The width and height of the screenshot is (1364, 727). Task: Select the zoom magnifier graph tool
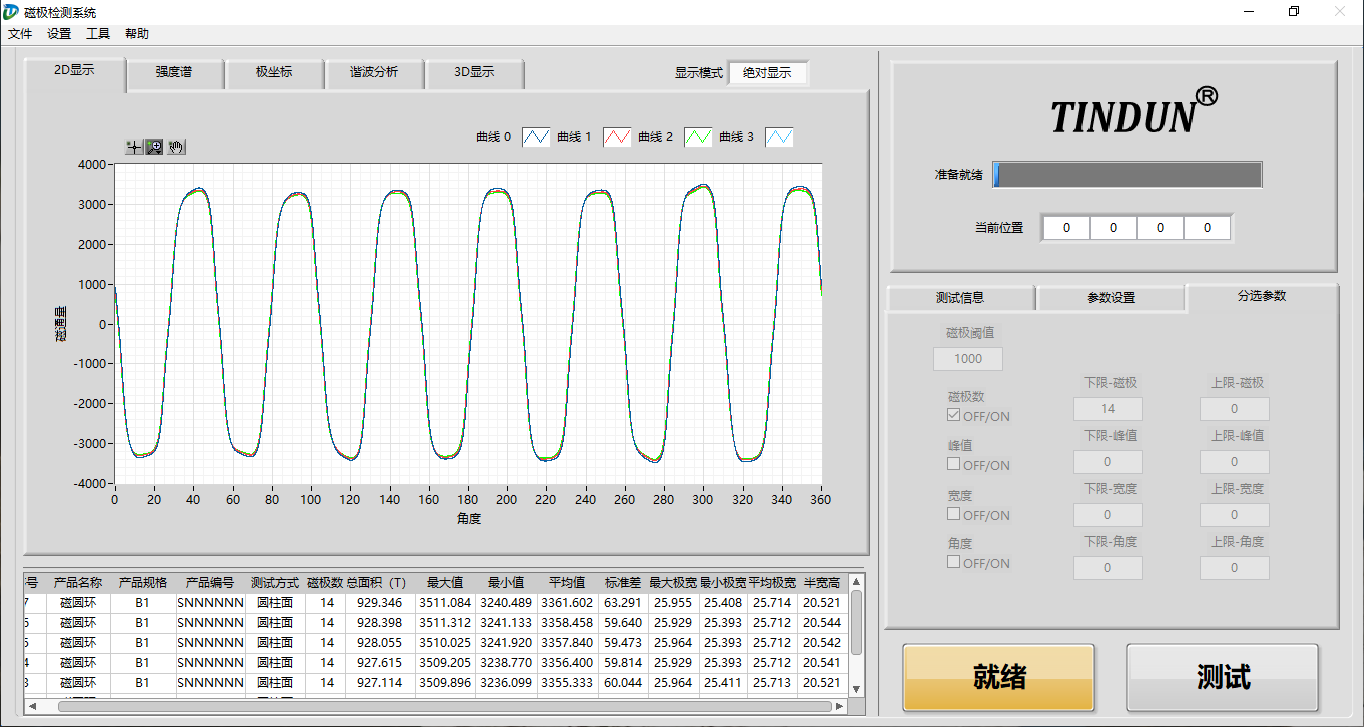155,147
